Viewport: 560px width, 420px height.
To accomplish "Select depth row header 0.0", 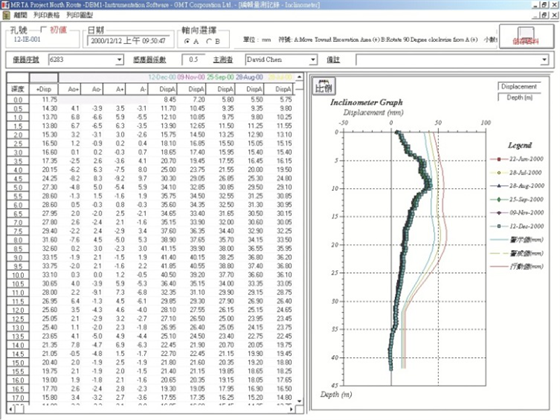I will point(18,100).
